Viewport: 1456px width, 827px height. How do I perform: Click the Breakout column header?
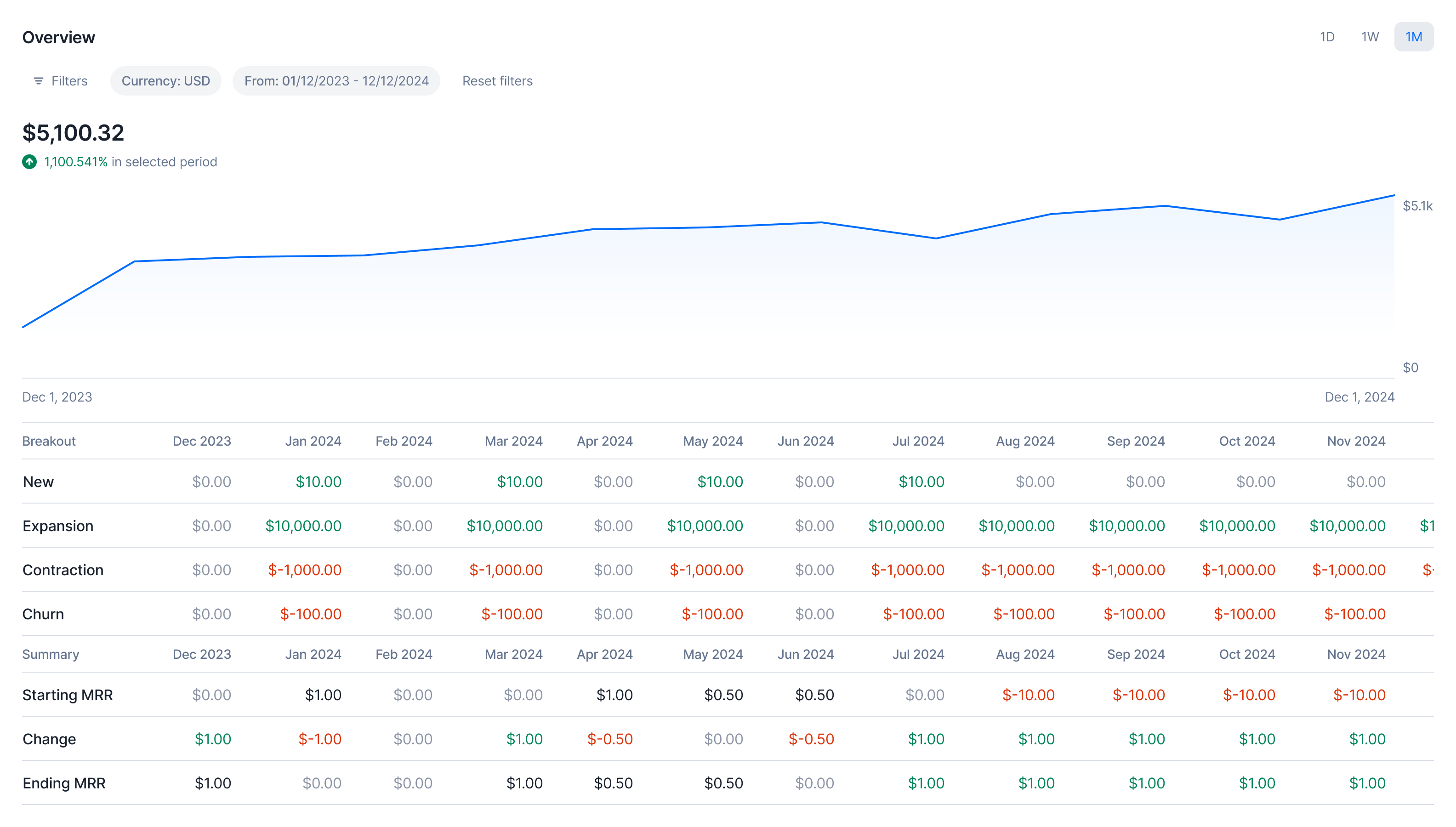(x=49, y=441)
